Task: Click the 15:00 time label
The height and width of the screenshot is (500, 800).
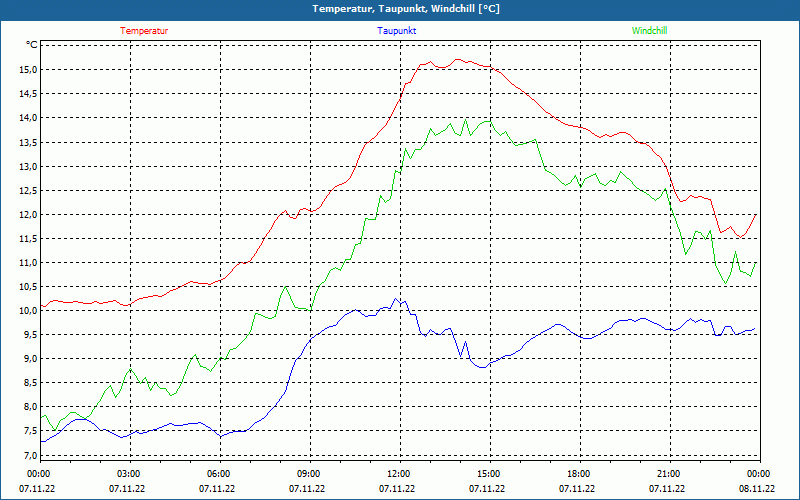Action: [x=490, y=474]
